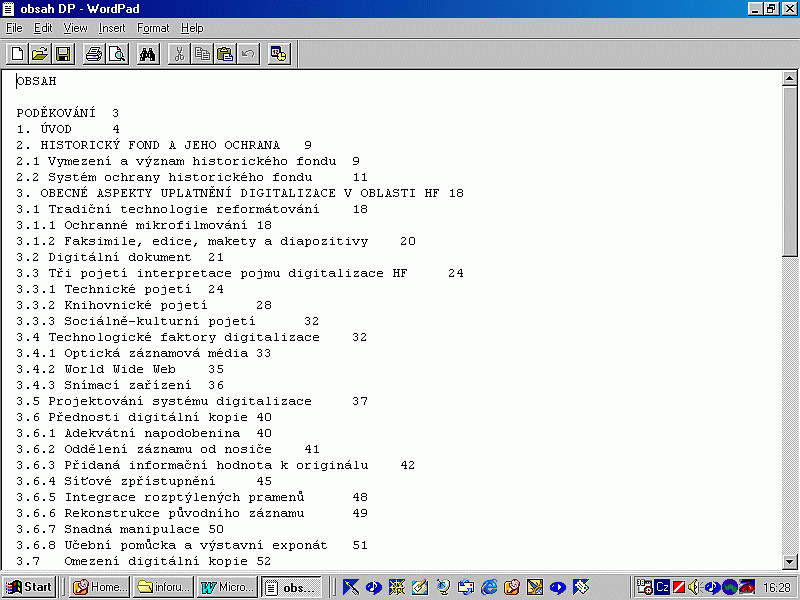Open Print Preview from the toolbar
800x600 pixels.
(117, 54)
